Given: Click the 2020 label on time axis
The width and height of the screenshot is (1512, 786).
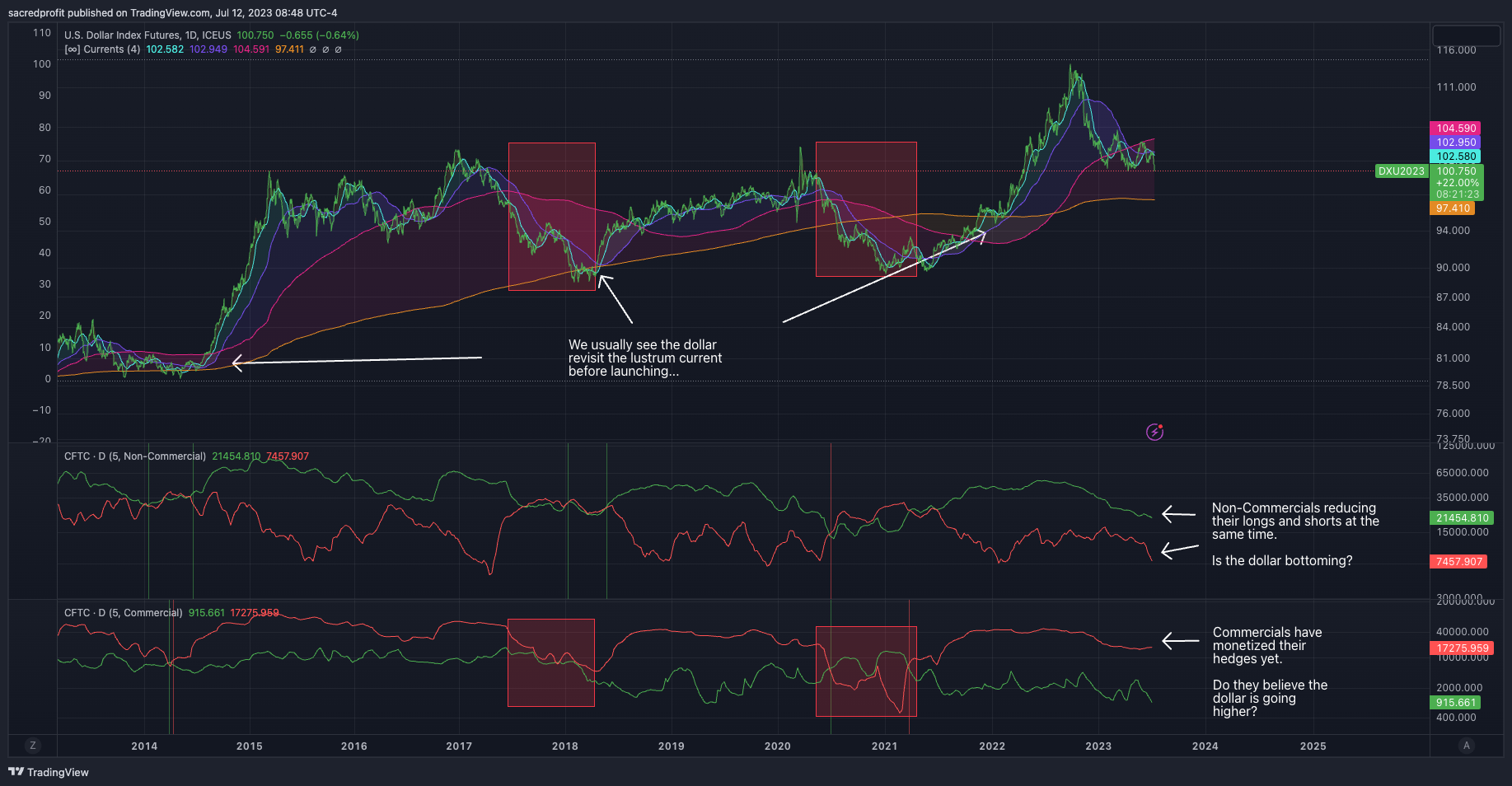Looking at the screenshot, I should [x=778, y=746].
